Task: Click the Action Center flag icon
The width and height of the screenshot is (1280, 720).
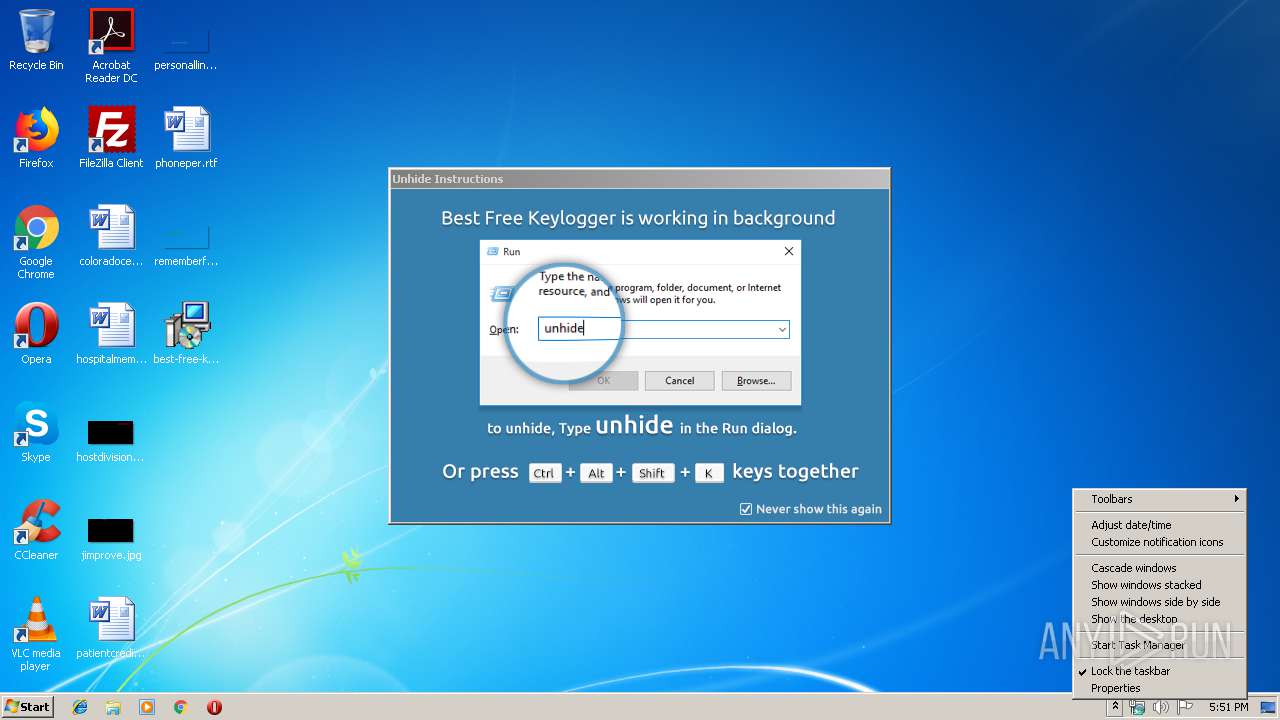Action: coord(1185,707)
